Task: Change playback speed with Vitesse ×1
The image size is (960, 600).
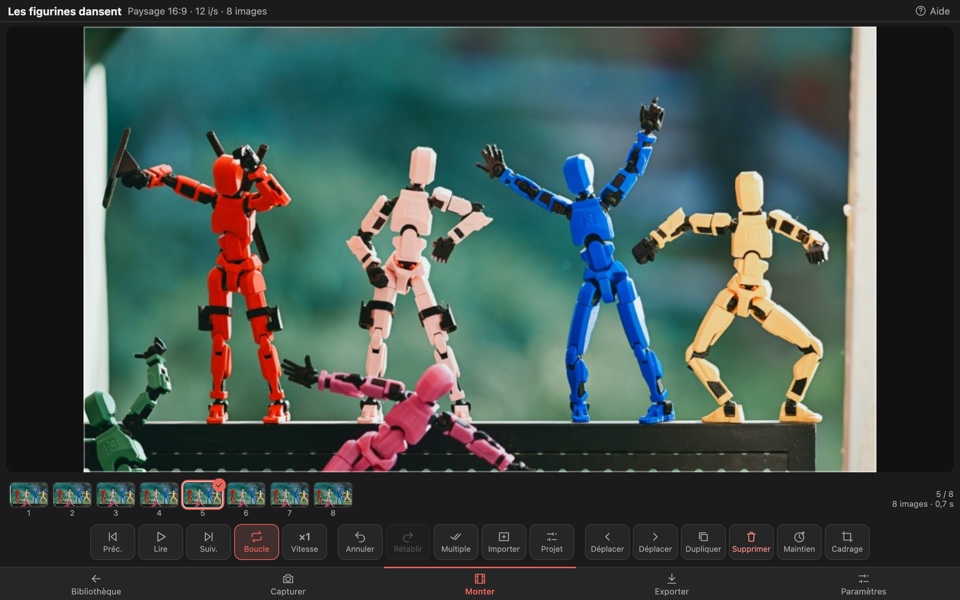Action: 304,542
